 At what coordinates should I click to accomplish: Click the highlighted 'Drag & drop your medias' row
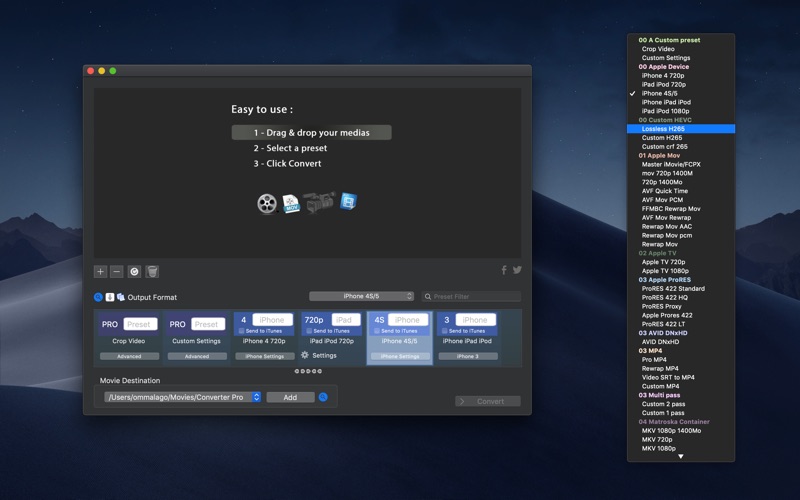[312, 133]
